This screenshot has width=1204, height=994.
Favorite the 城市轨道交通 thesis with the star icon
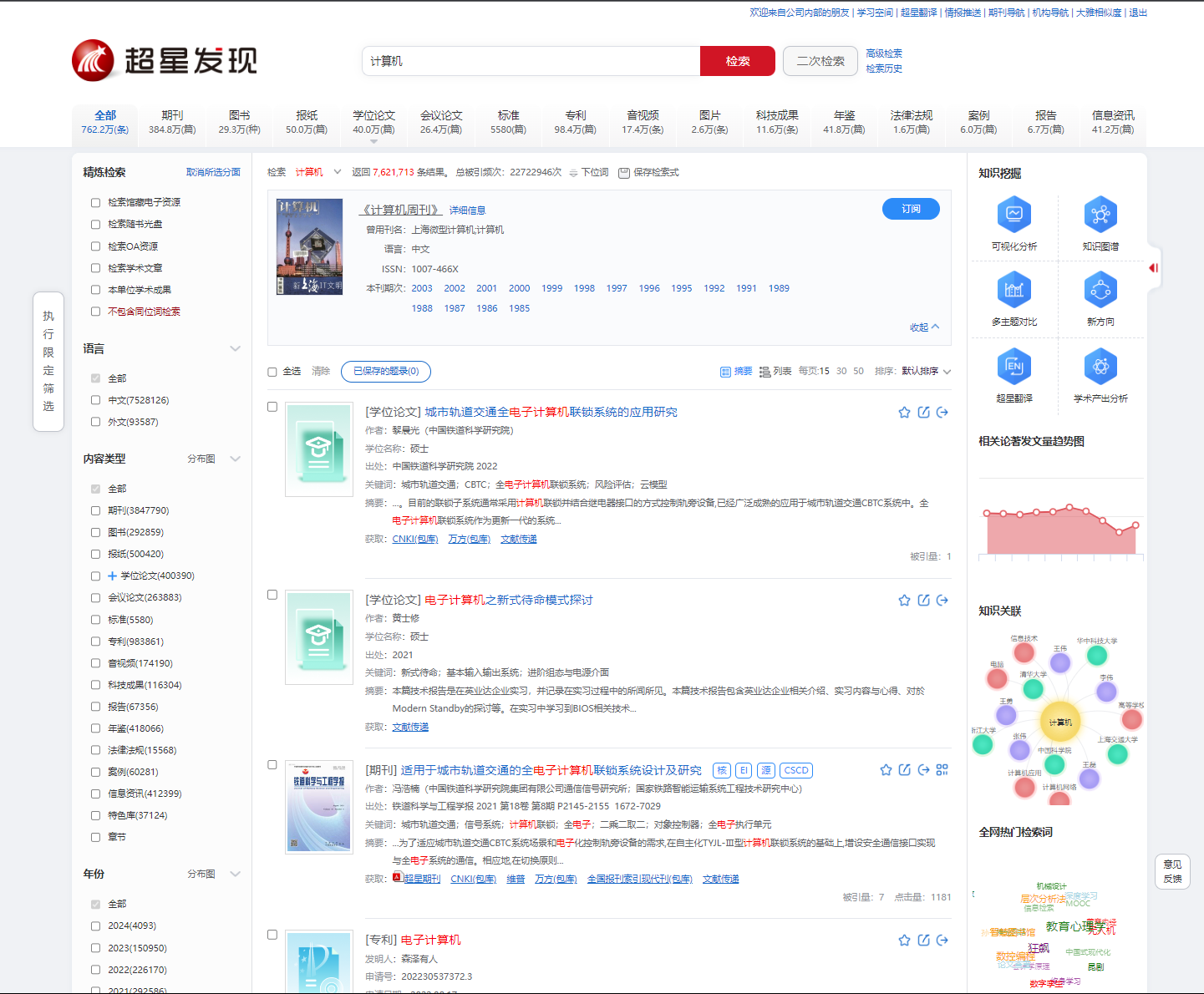coord(904,413)
